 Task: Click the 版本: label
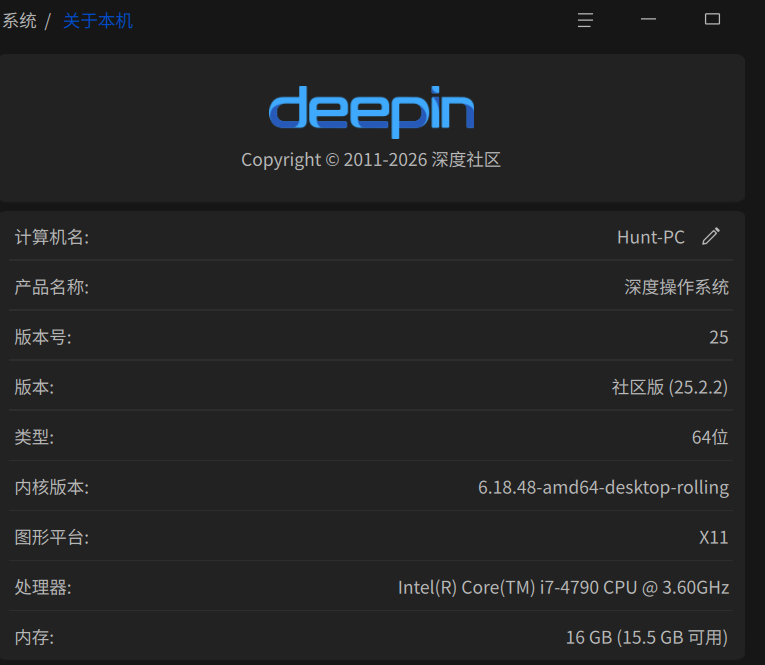coord(34,387)
